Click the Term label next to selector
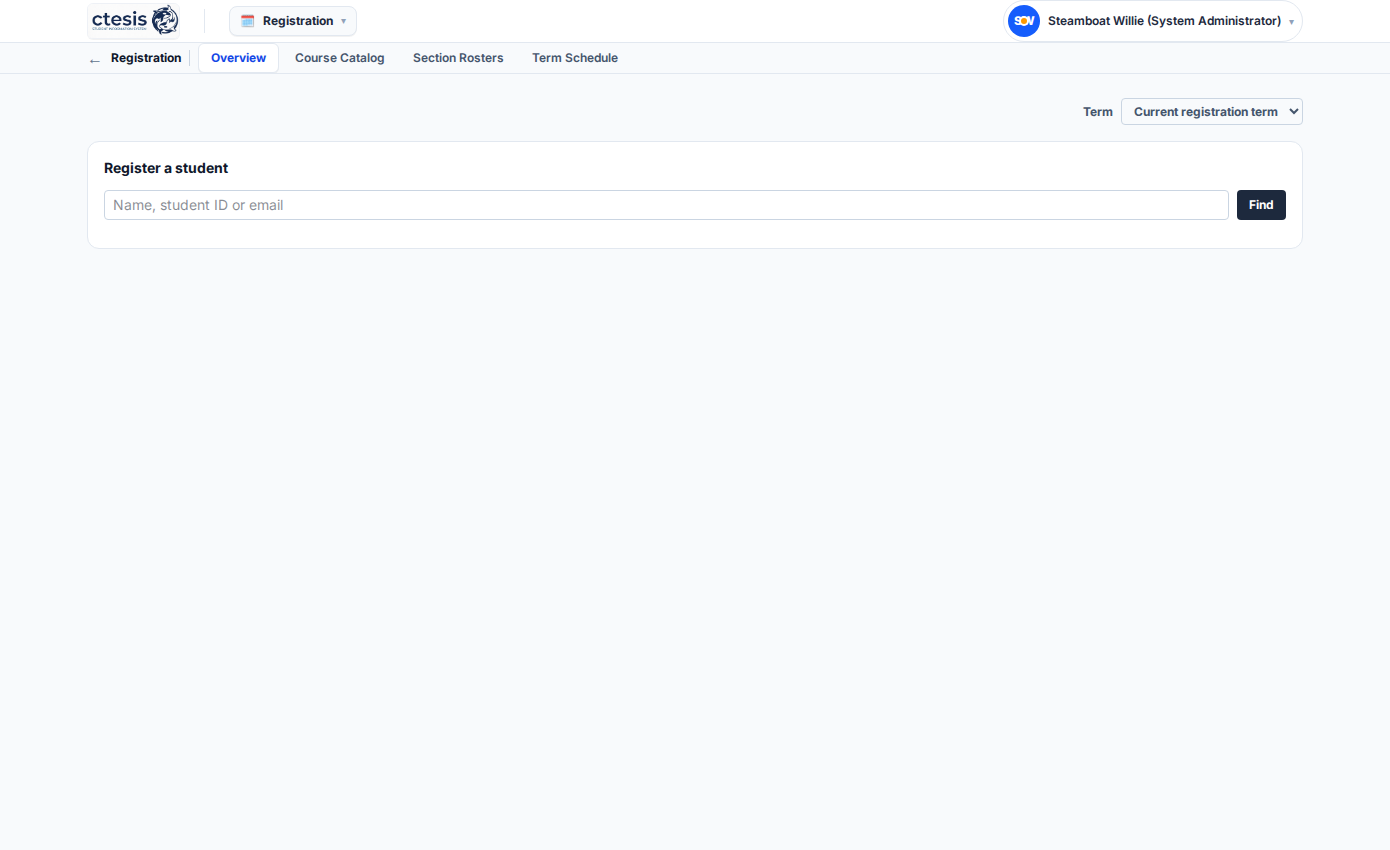The width and height of the screenshot is (1390, 850). 1098,112
